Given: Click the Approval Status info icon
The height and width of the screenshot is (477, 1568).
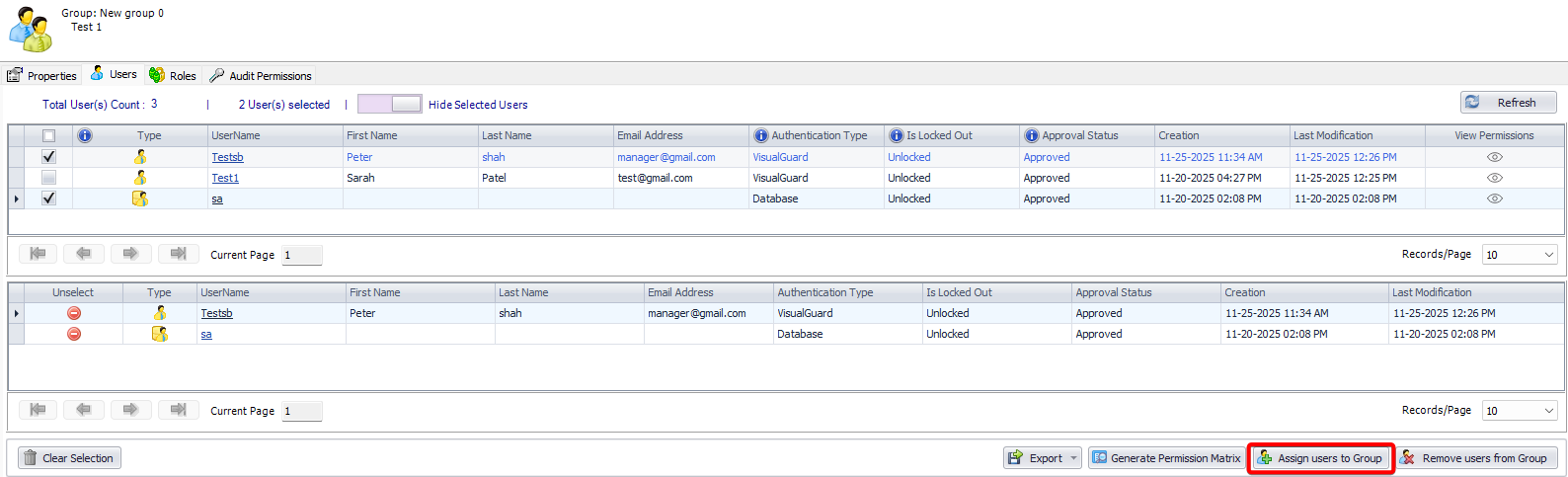Looking at the screenshot, I should (x=1031, y=135).
